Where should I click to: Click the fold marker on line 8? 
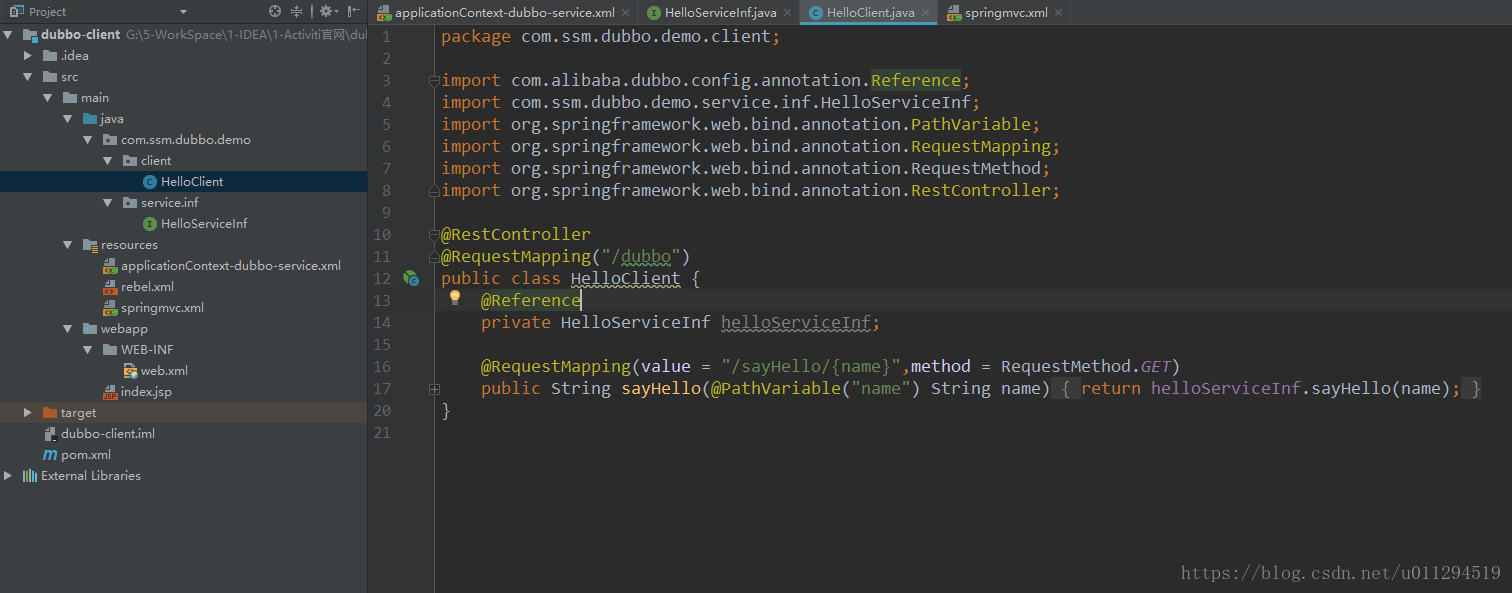click(x=433, y=190)
